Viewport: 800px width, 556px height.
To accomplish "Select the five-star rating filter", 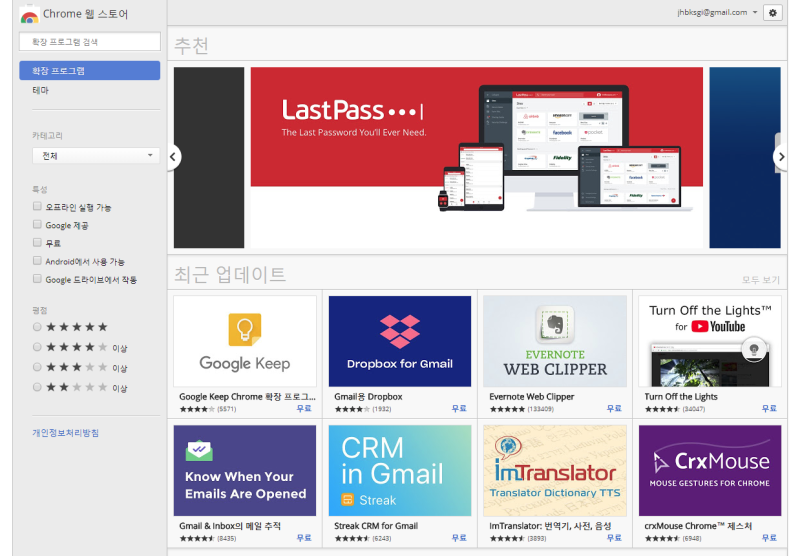I will tap(37, 326).
